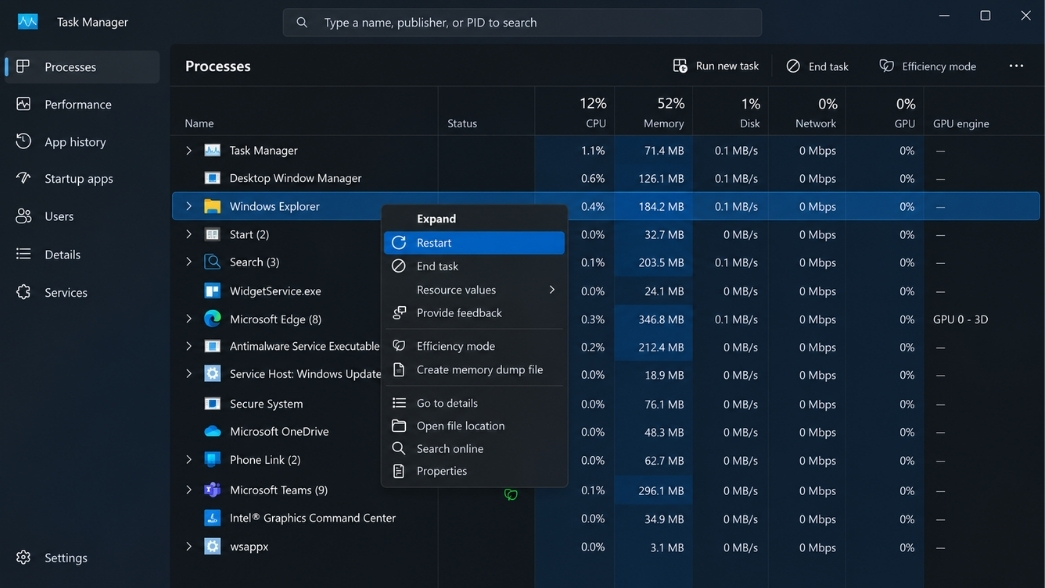Click the Performance sidebar icon

(23, 104)
